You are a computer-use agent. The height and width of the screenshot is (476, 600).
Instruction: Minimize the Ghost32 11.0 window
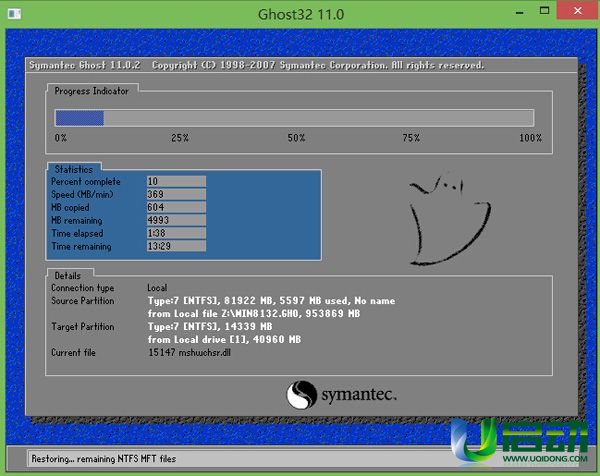pos(519,13)
